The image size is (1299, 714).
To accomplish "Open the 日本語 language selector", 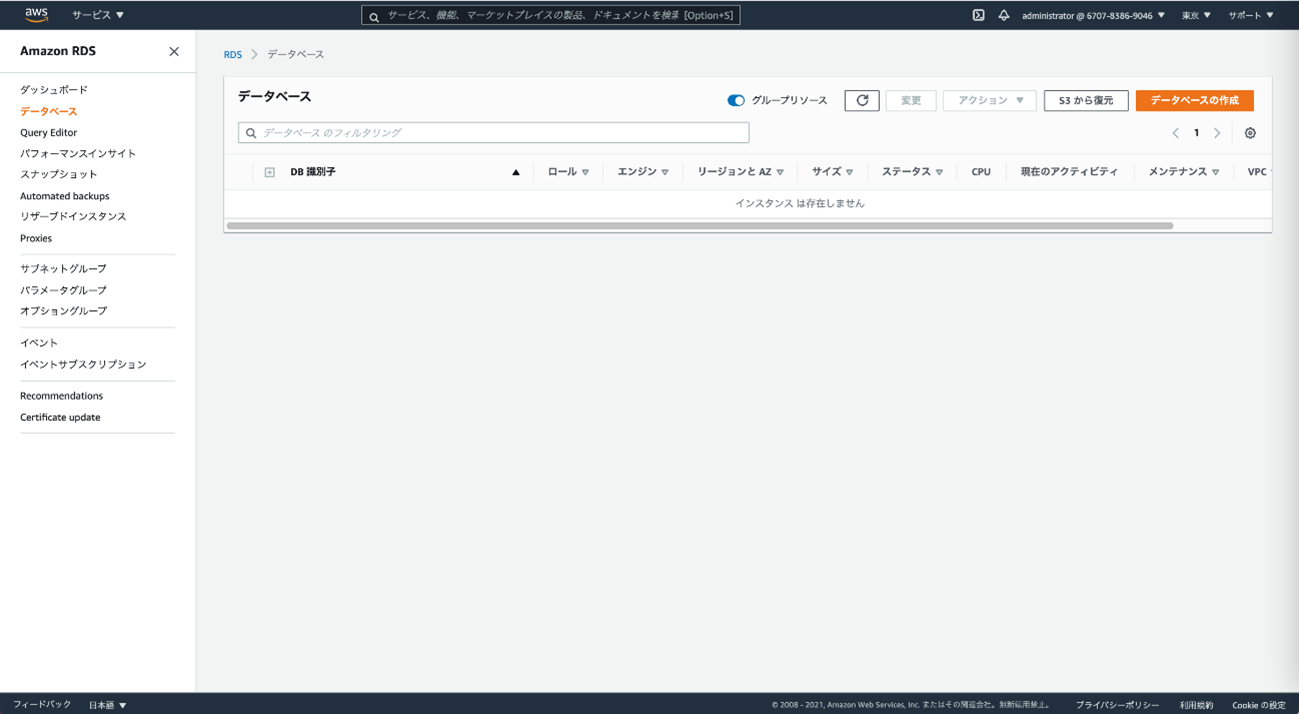I will click(107, 705).
